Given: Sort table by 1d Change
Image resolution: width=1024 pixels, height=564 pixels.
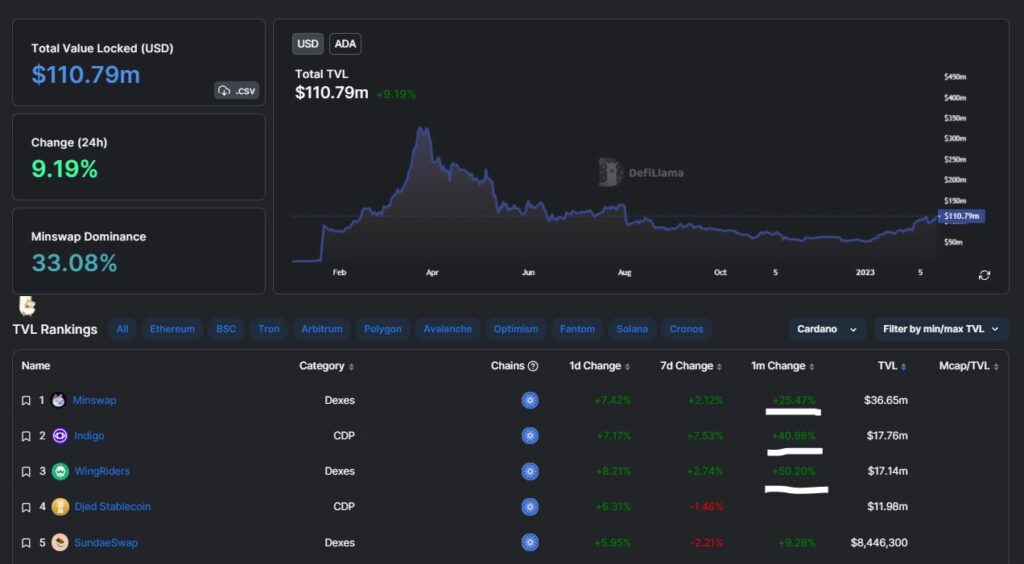Looking at the screenshot, I should [x=599, y=366].
